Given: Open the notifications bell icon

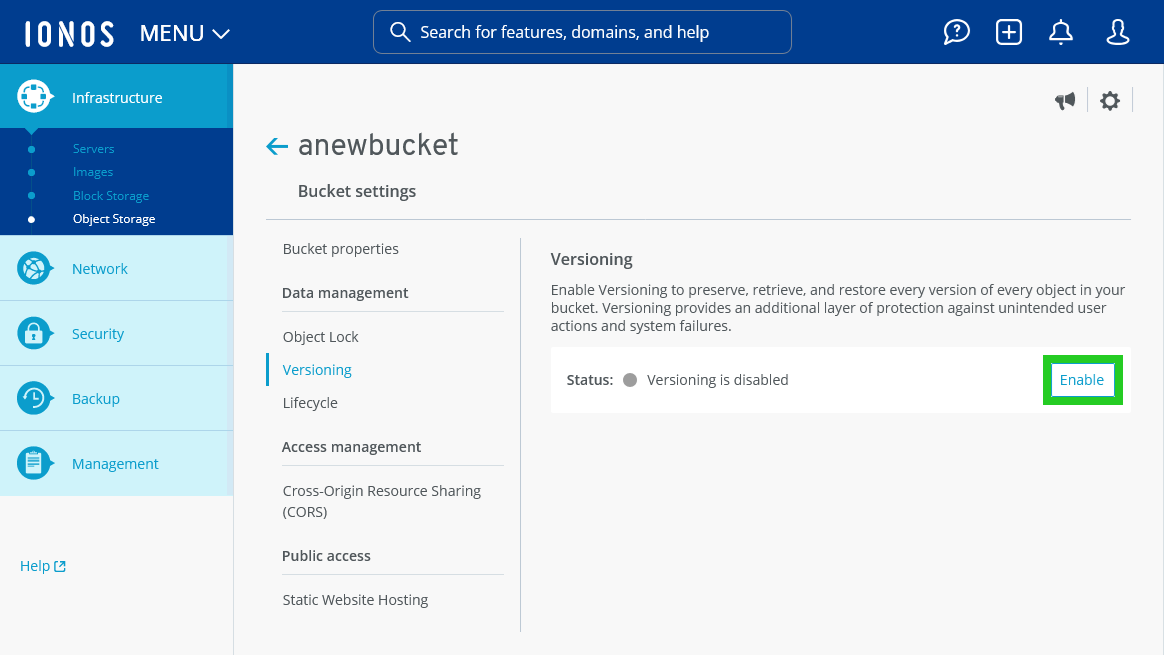Looking at the screenshot, I should click(x=1060, y=31).
